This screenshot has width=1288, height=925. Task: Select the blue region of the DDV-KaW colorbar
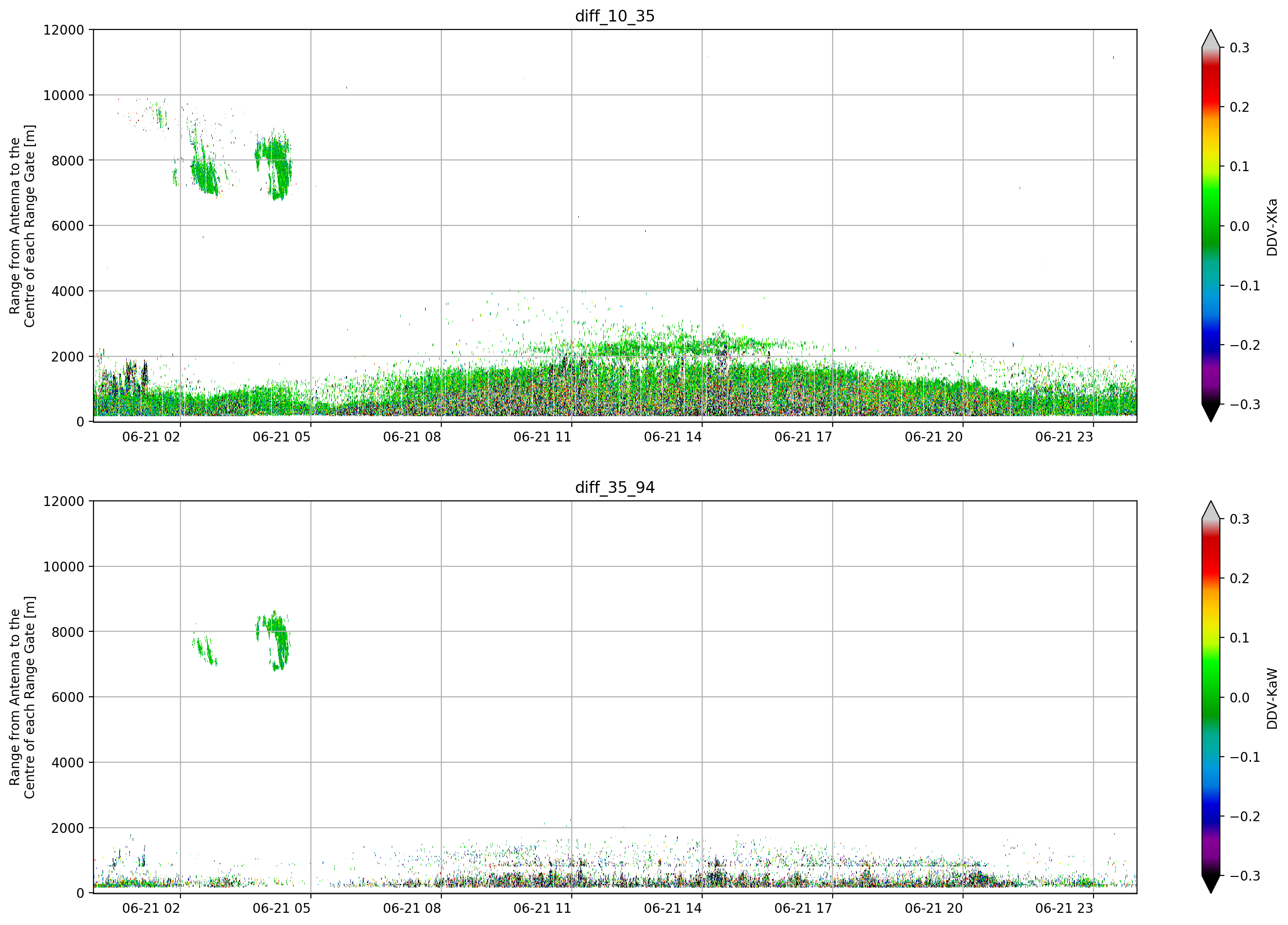coord(1211,812)
